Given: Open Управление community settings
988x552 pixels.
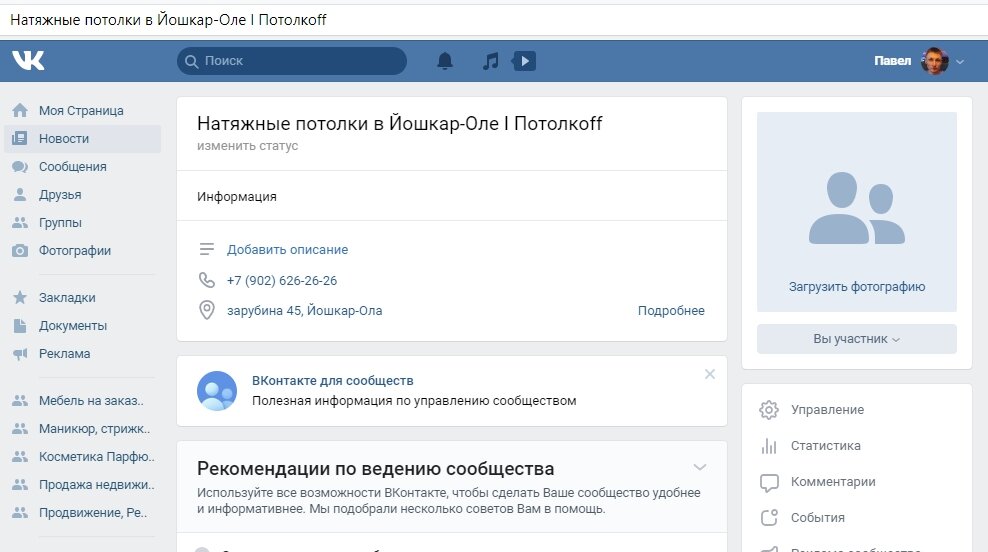Looking at the screenshot, I should coord(827,410).
